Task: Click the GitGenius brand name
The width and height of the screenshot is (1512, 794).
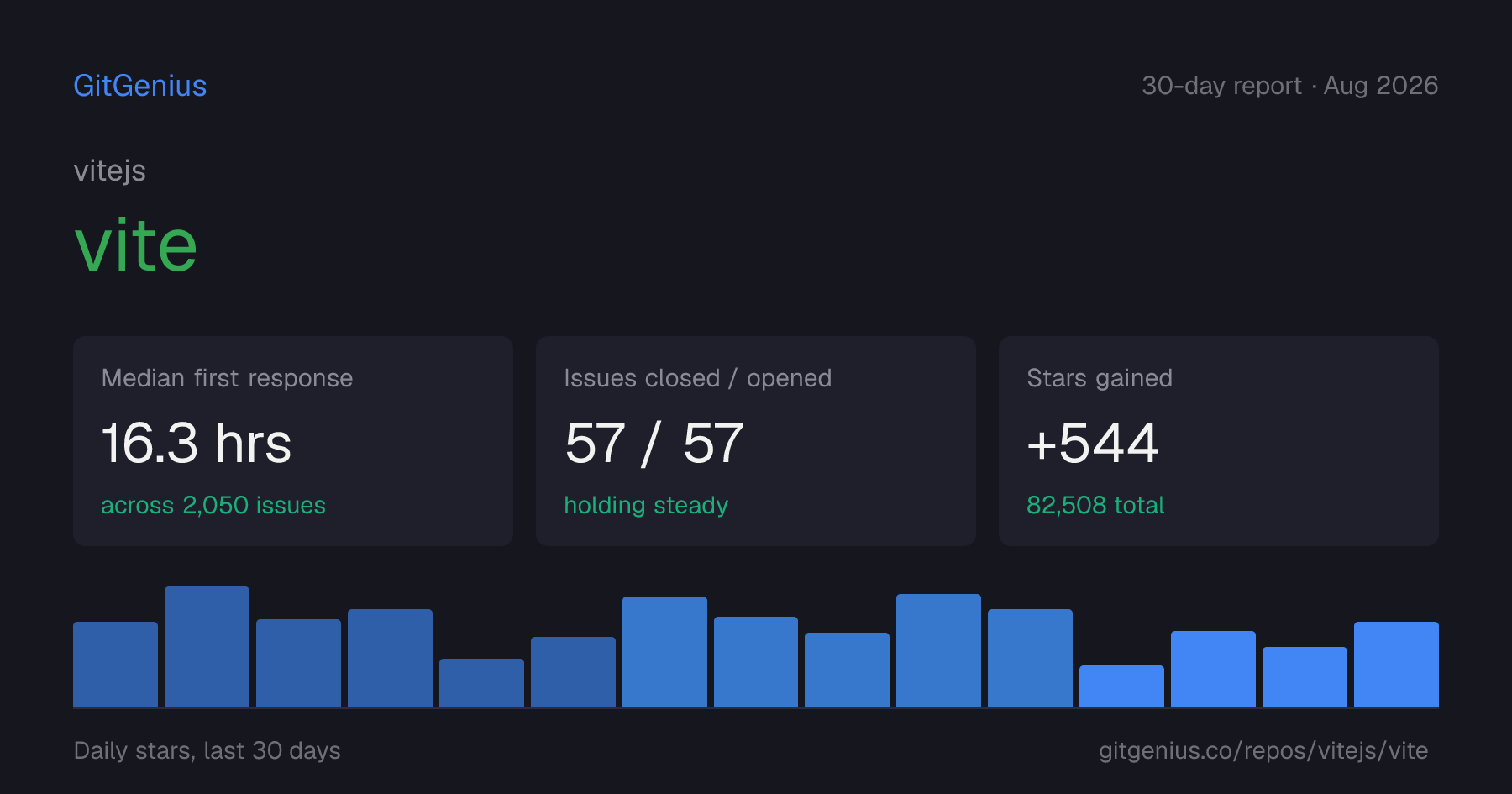Action: point(140,86)
